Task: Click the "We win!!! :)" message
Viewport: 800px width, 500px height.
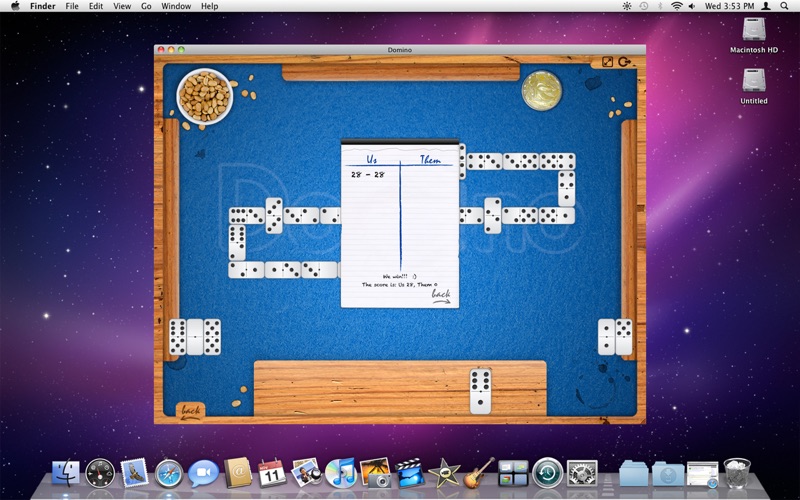Action: pyautogui.click(x=399, y=277)
